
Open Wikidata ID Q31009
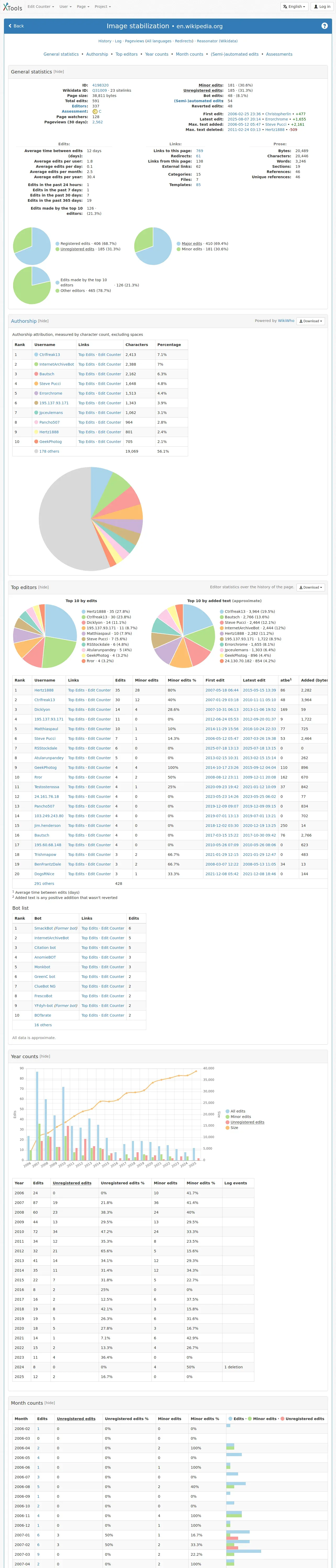pos(99,91)
